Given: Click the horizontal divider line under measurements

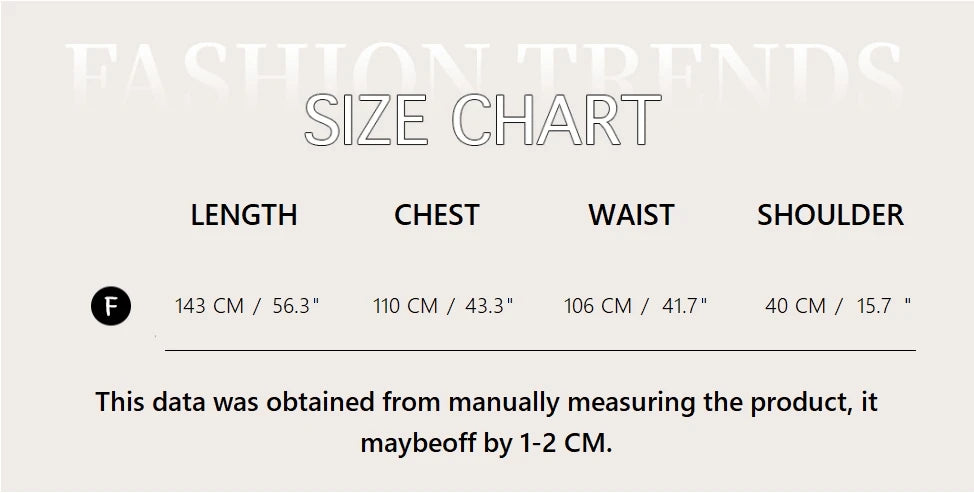Looking at the screenshot, I should 540,351.
